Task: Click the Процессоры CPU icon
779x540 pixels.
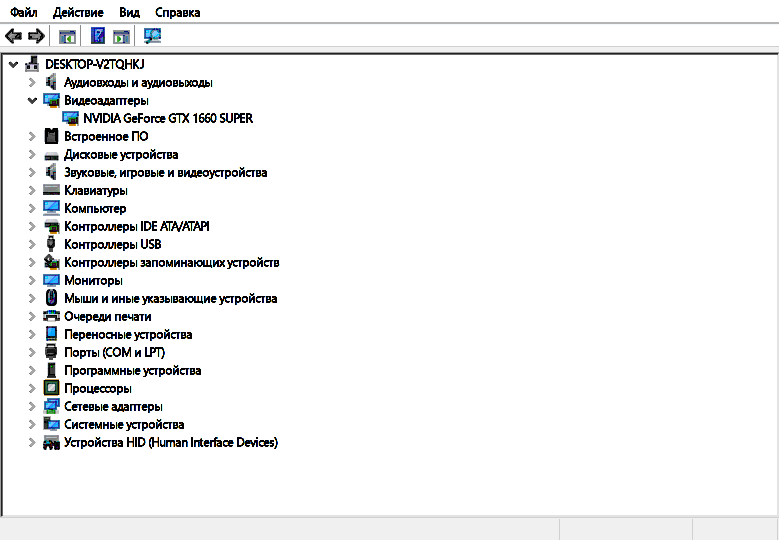Action: coord(51,388)
